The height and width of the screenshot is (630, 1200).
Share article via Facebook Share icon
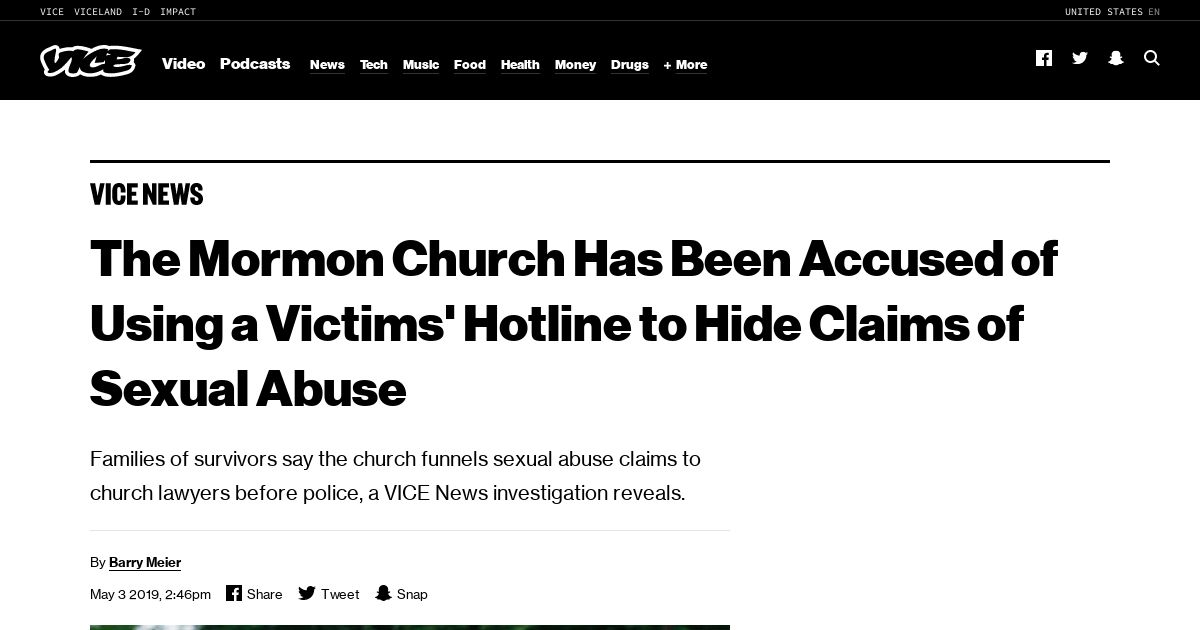pos(234,593)
